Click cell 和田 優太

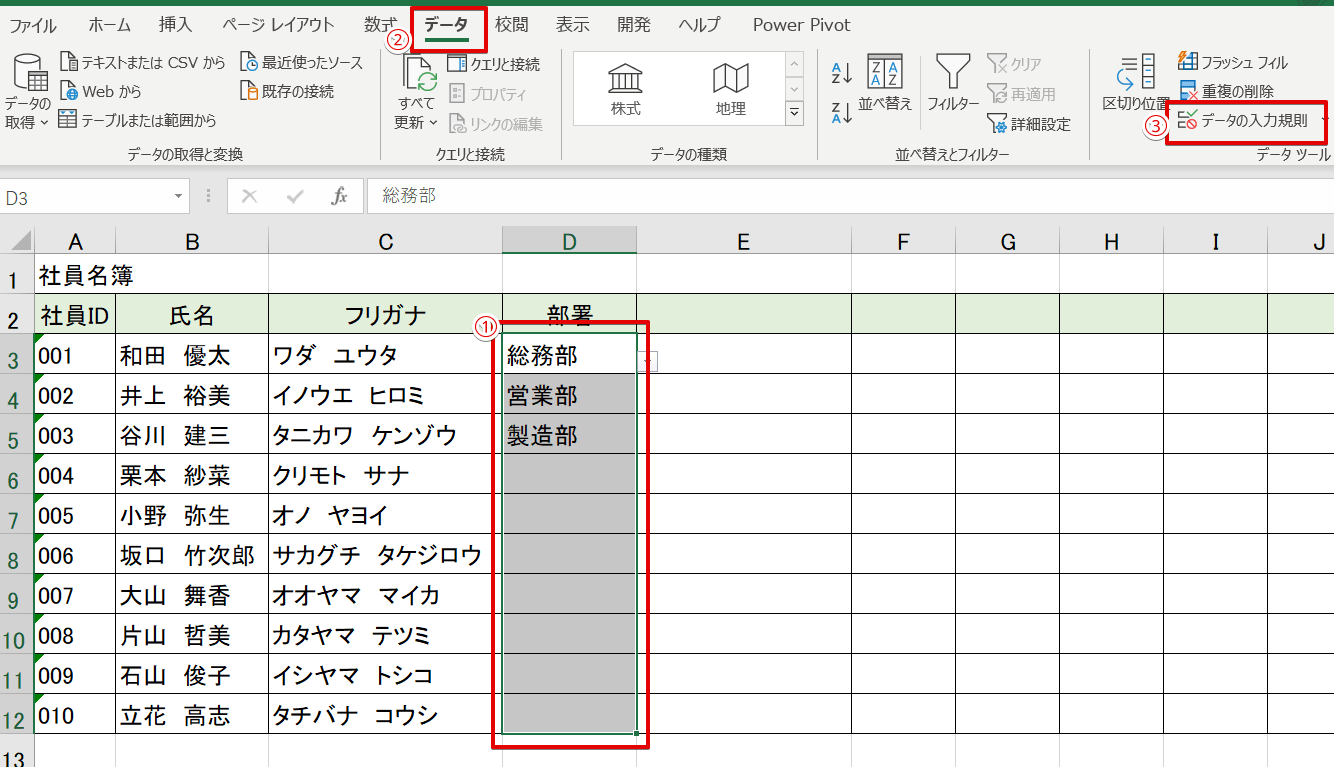click(x=192, y=355)
